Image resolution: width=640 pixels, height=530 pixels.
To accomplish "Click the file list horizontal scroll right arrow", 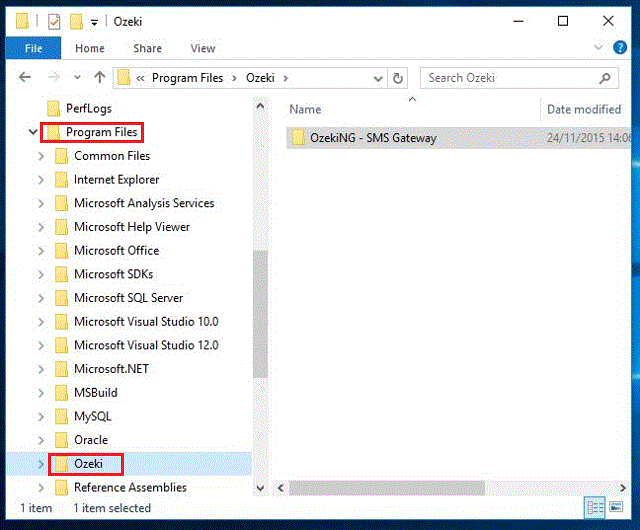I will [x=622, y=488].
